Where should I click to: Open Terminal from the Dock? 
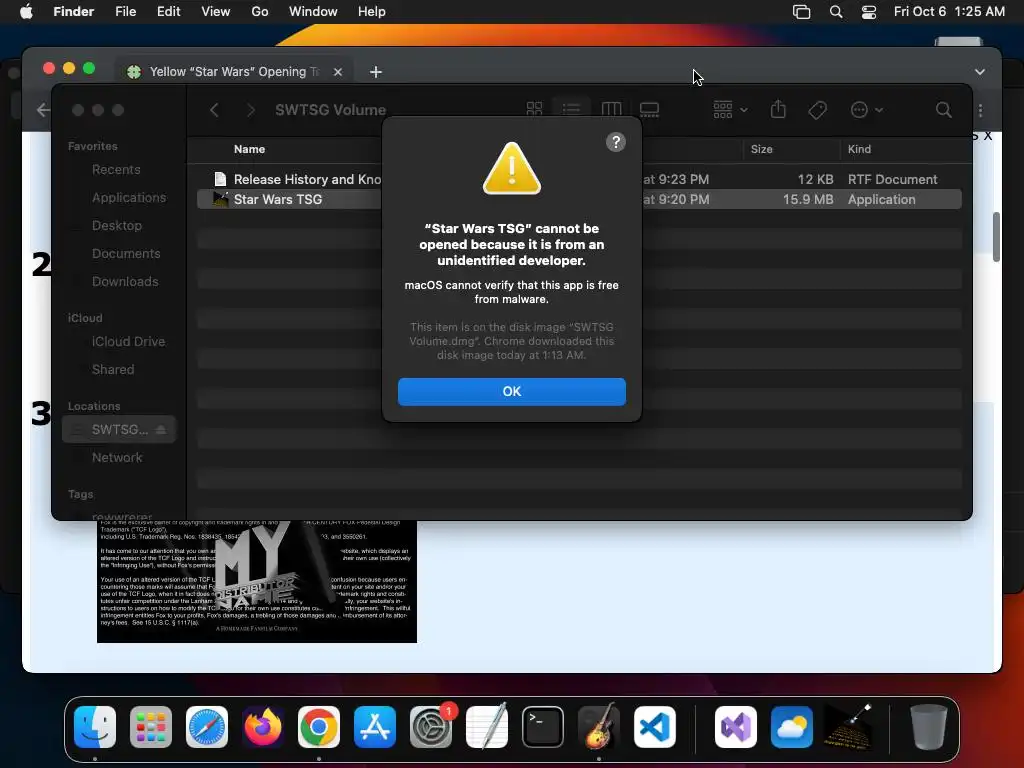543,727
